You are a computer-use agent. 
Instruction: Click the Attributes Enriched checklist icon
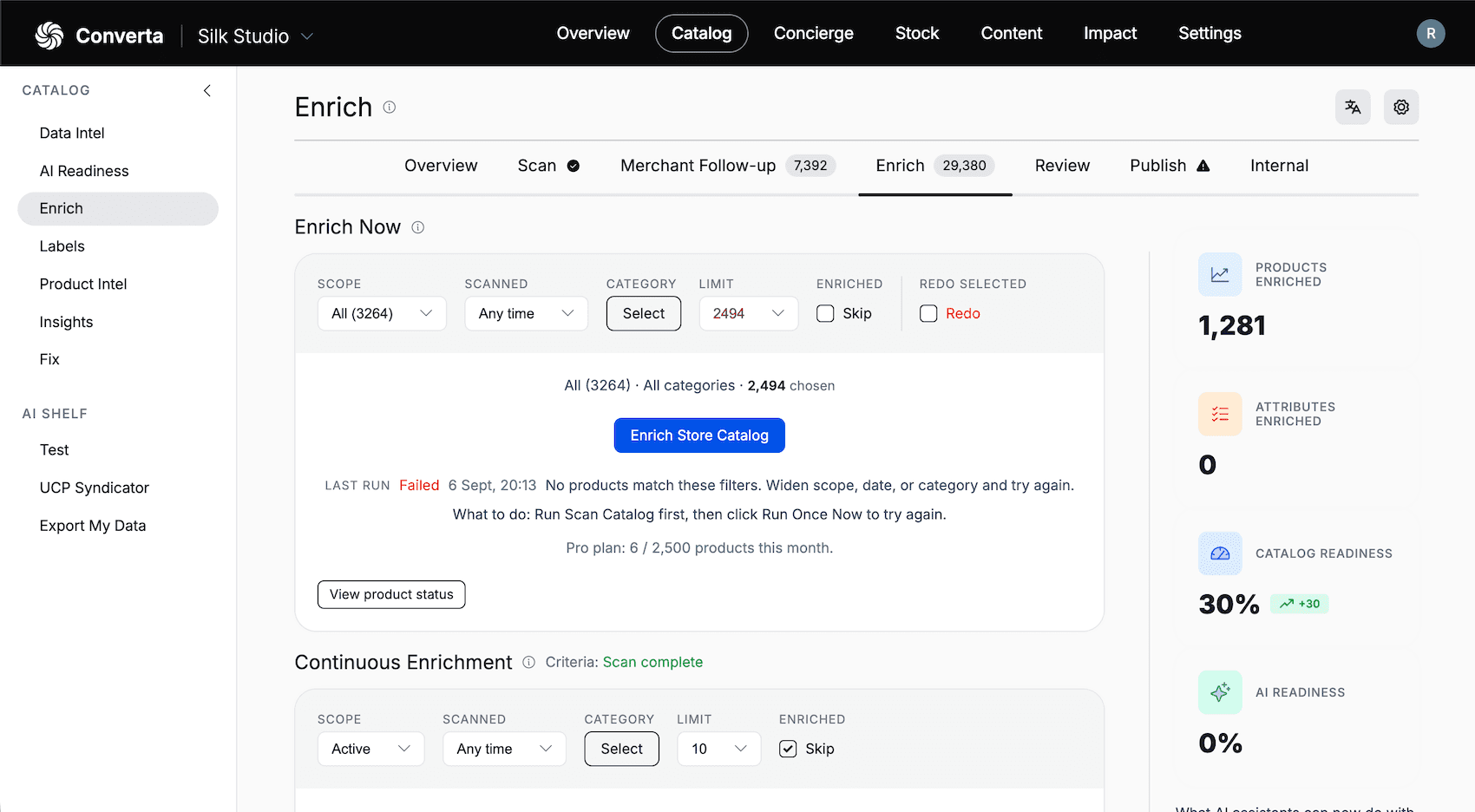[x=1220, y=414]
